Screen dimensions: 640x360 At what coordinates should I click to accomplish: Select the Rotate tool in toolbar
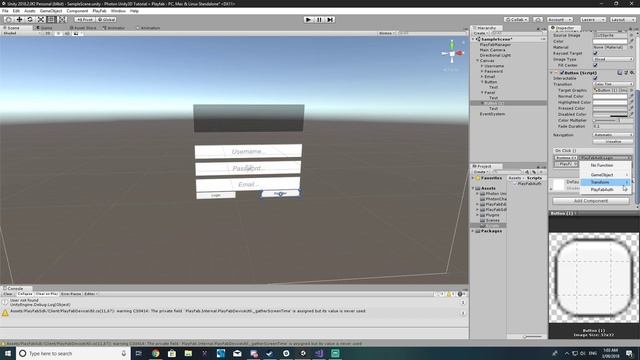click(30, 19)
